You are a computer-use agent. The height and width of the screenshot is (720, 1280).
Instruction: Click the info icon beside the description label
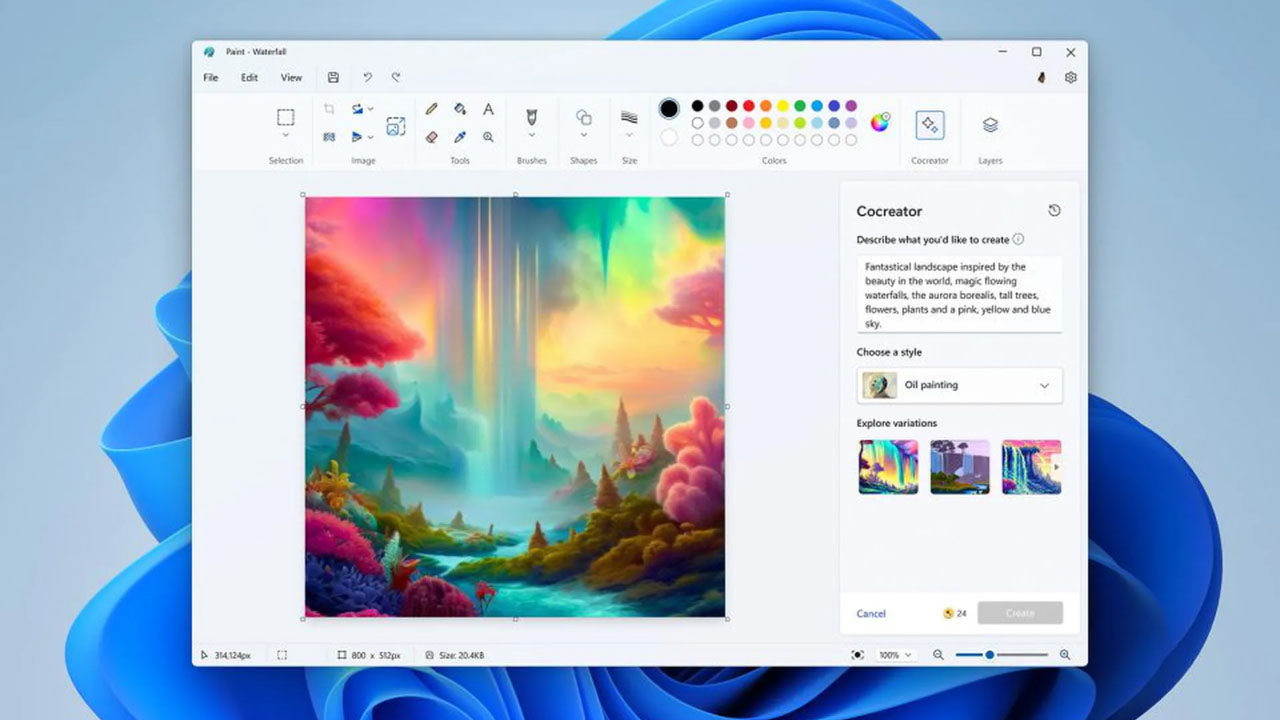point(1018,239)
